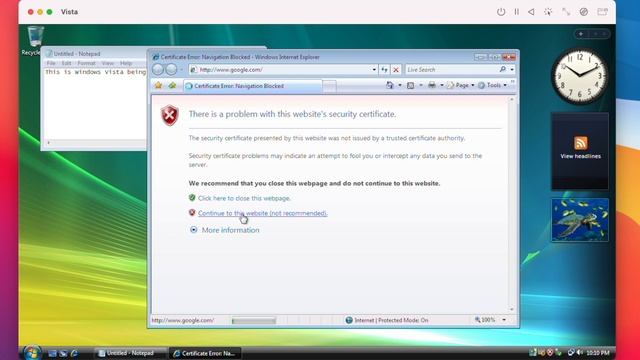
Task: Open the Recycle Bin on the desktop
Action: tap(35, 40)
